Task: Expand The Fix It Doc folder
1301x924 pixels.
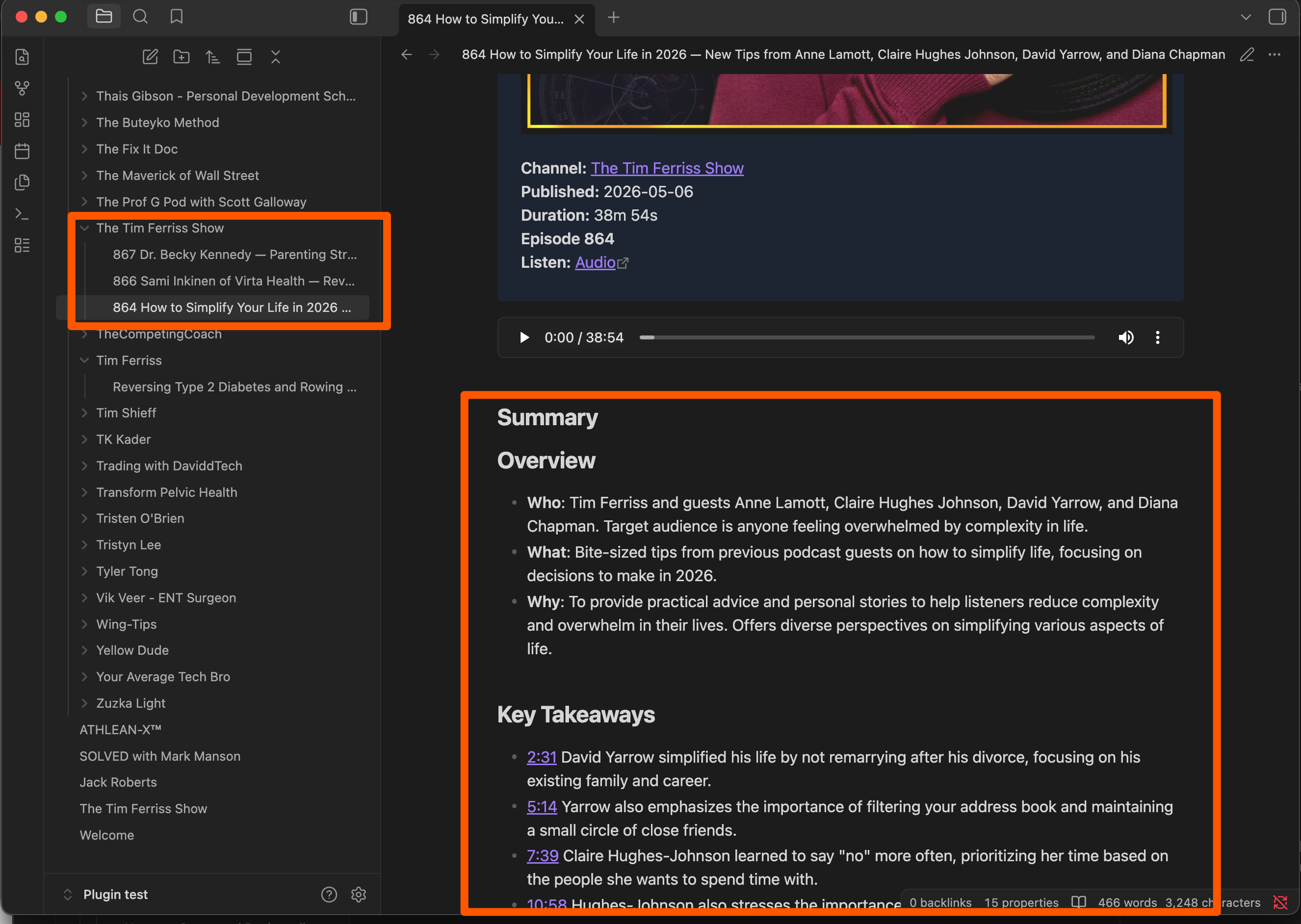Action: click(x=84, y=149)
